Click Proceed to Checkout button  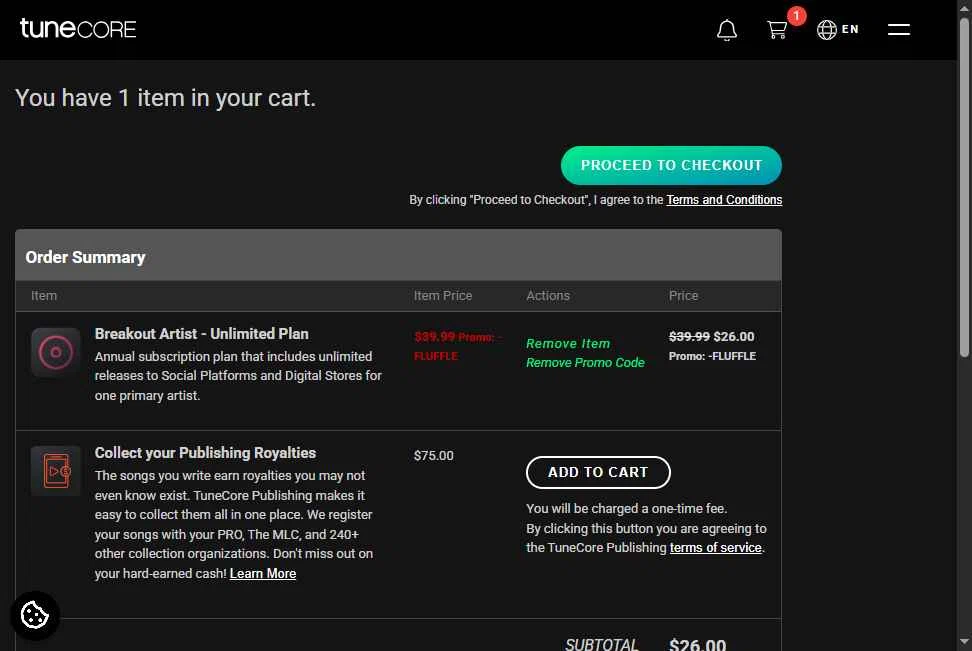click(x=671, y=166)
